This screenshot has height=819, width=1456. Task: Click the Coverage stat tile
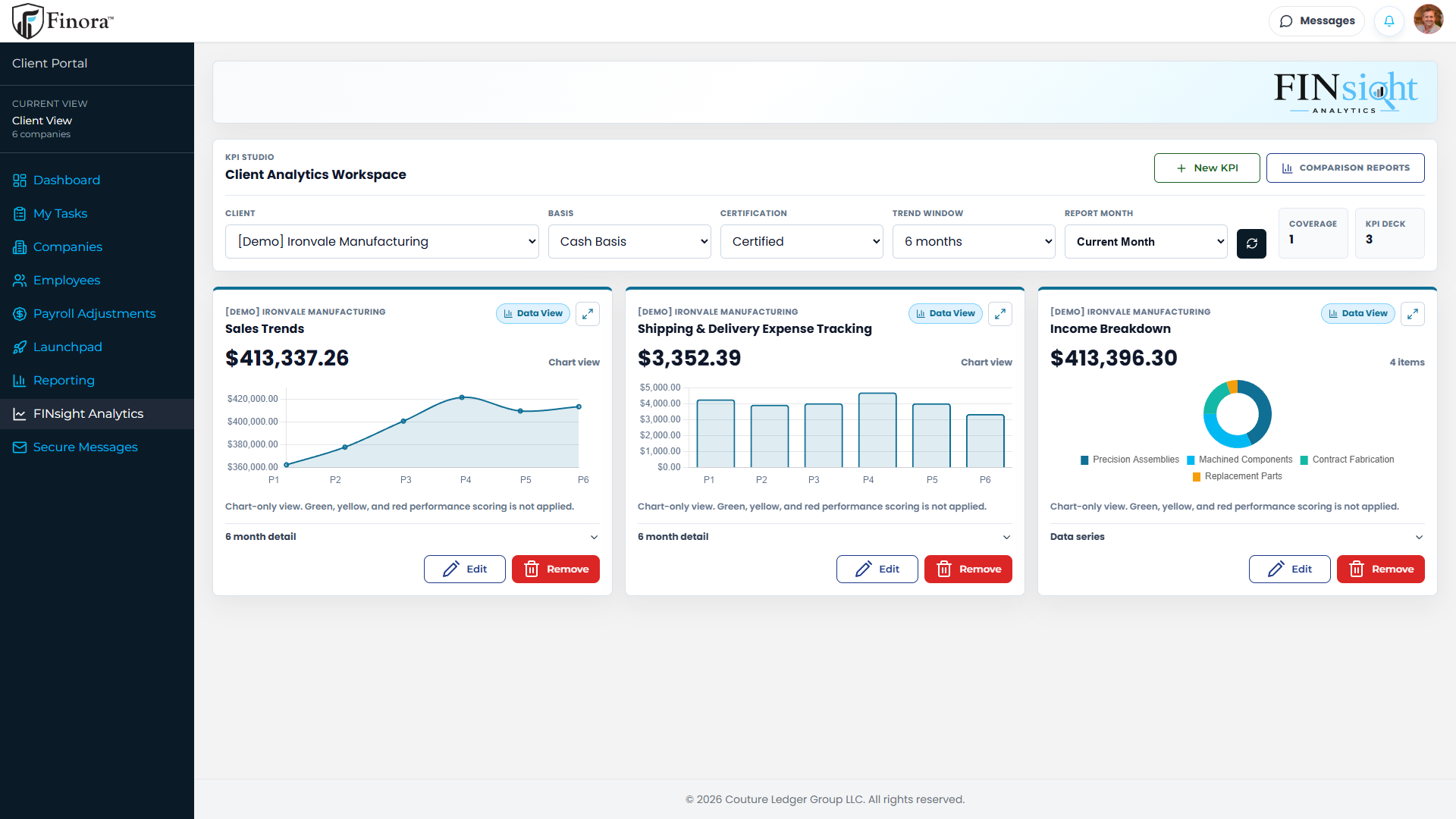[1313, 234]
